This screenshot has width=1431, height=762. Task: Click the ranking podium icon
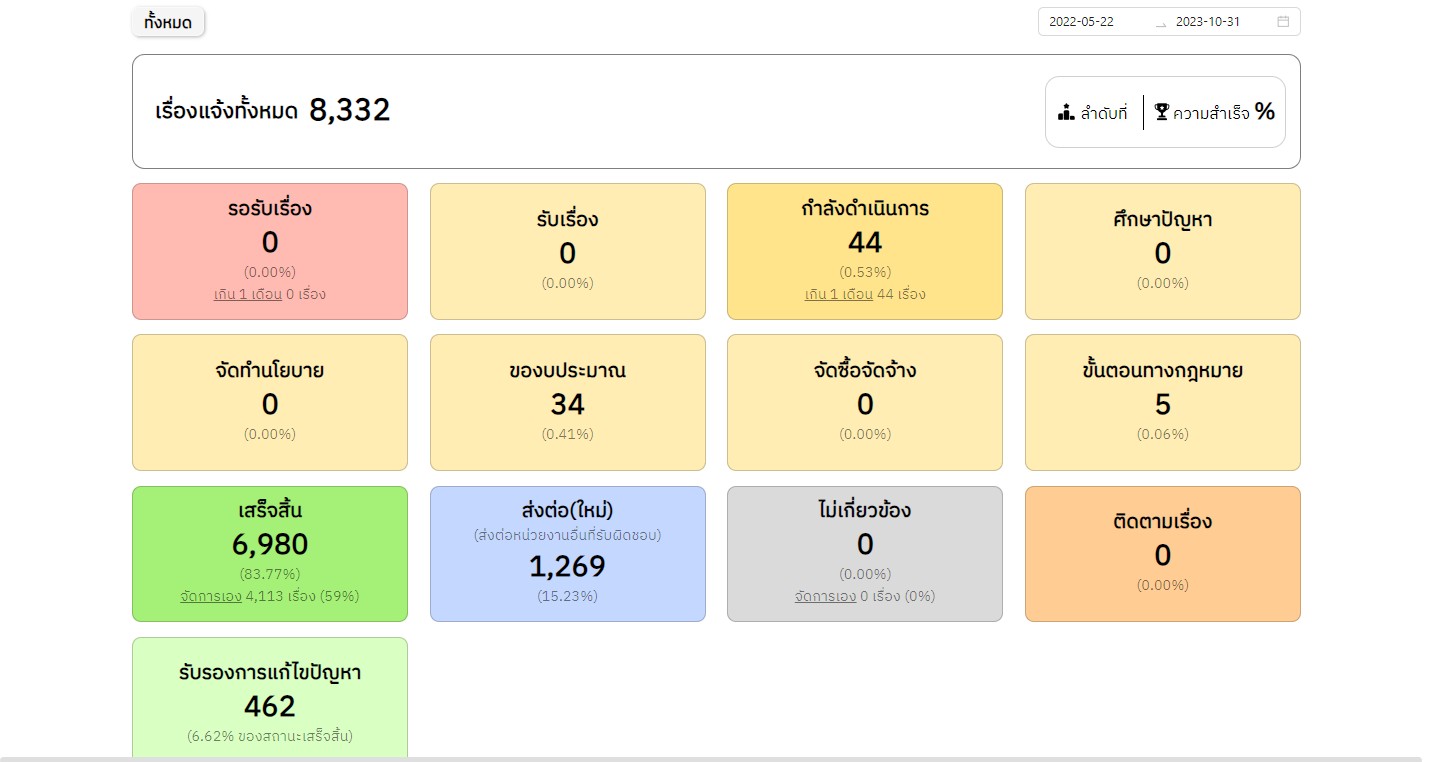(x=1066, y=112)
